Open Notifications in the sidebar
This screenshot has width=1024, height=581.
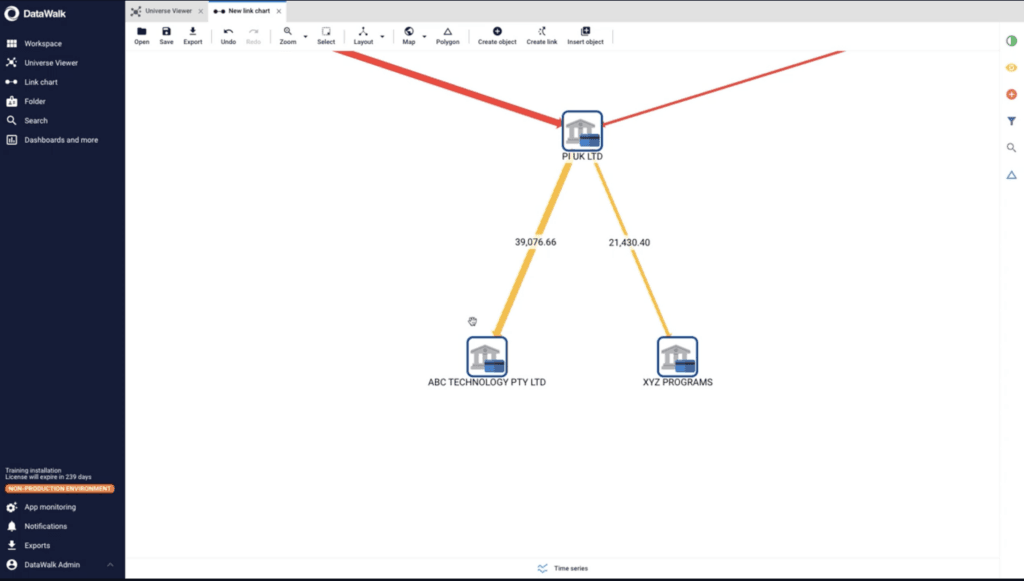click(45, 526)
